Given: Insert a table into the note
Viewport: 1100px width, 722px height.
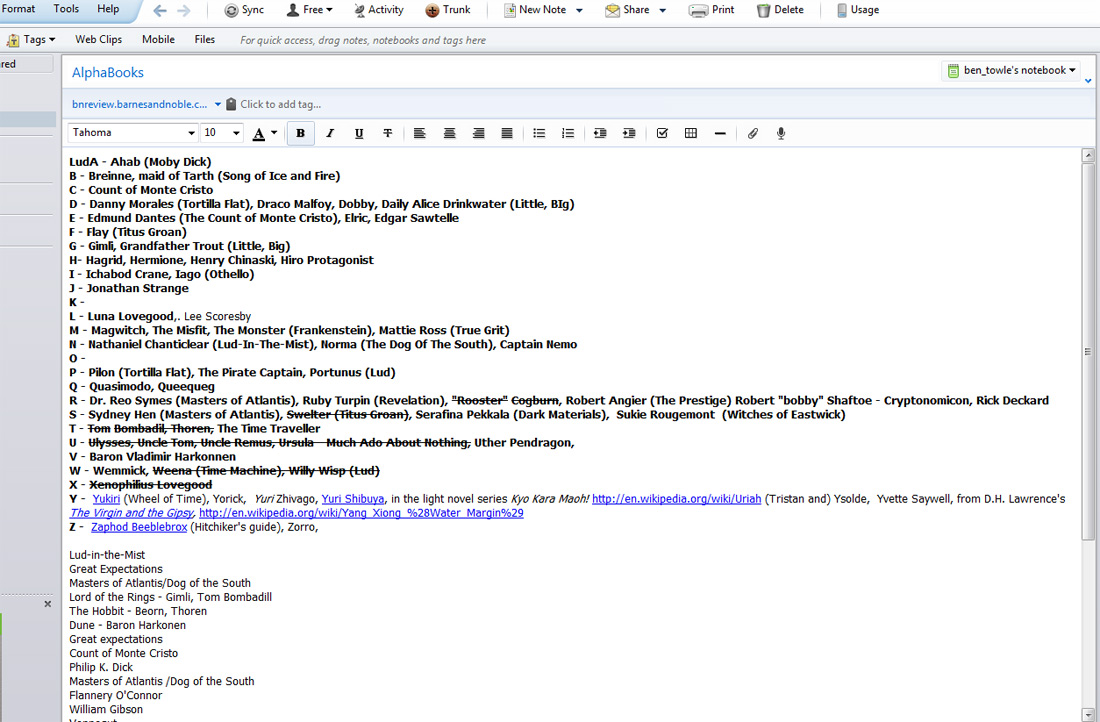Looking at the screenshot, I should coord(690,133).
